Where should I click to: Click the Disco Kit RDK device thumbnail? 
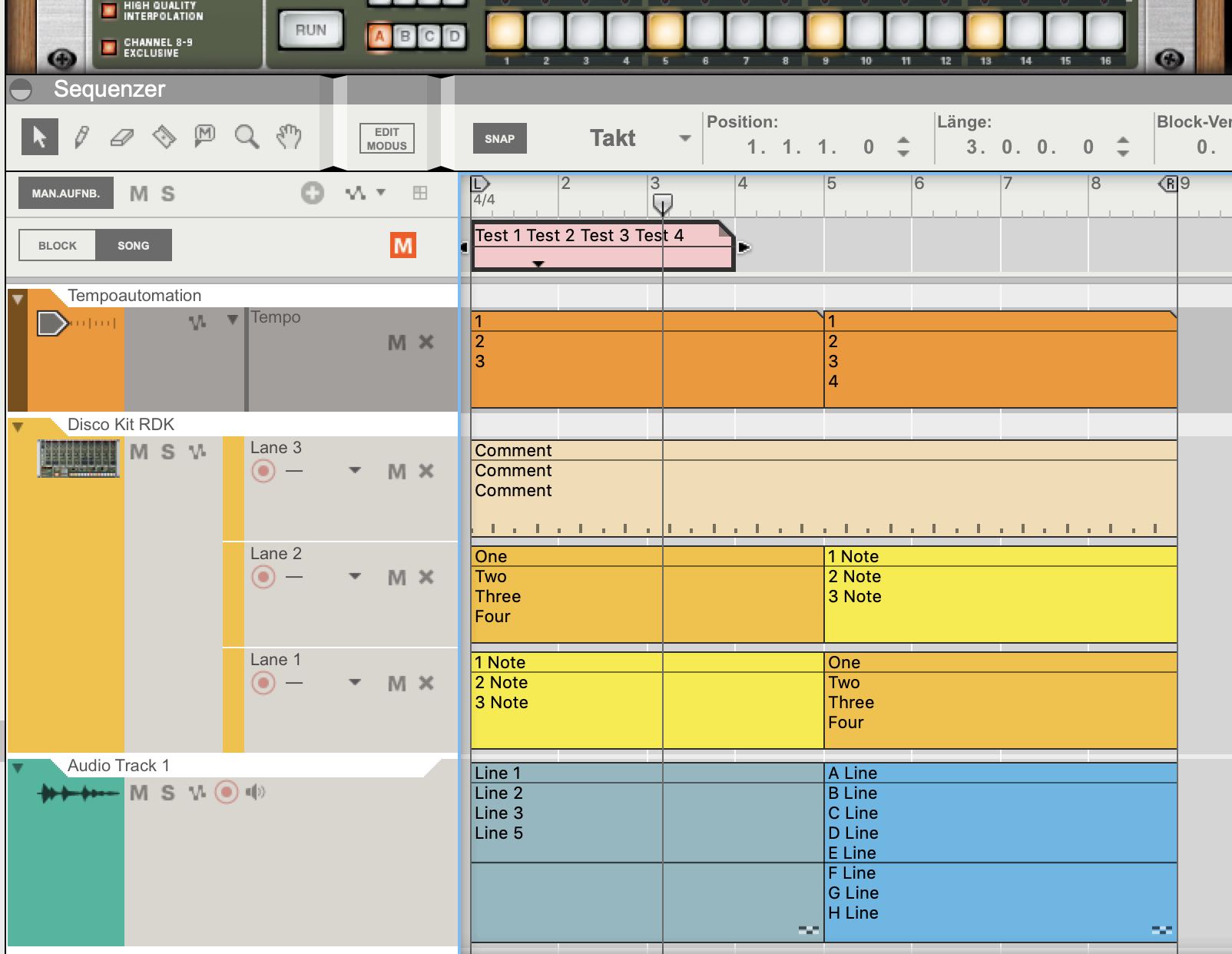coord(78,459)
